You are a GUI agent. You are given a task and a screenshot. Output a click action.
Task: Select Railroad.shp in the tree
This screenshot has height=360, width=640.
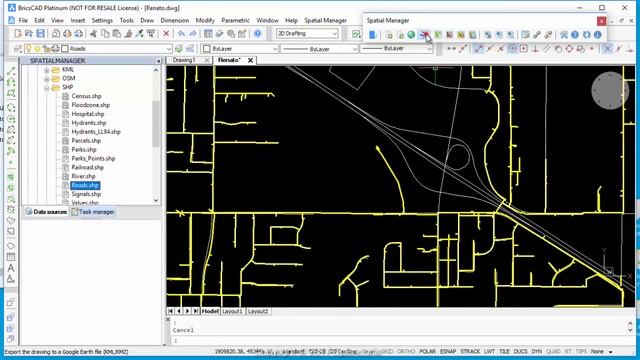(x=88, y=167)
